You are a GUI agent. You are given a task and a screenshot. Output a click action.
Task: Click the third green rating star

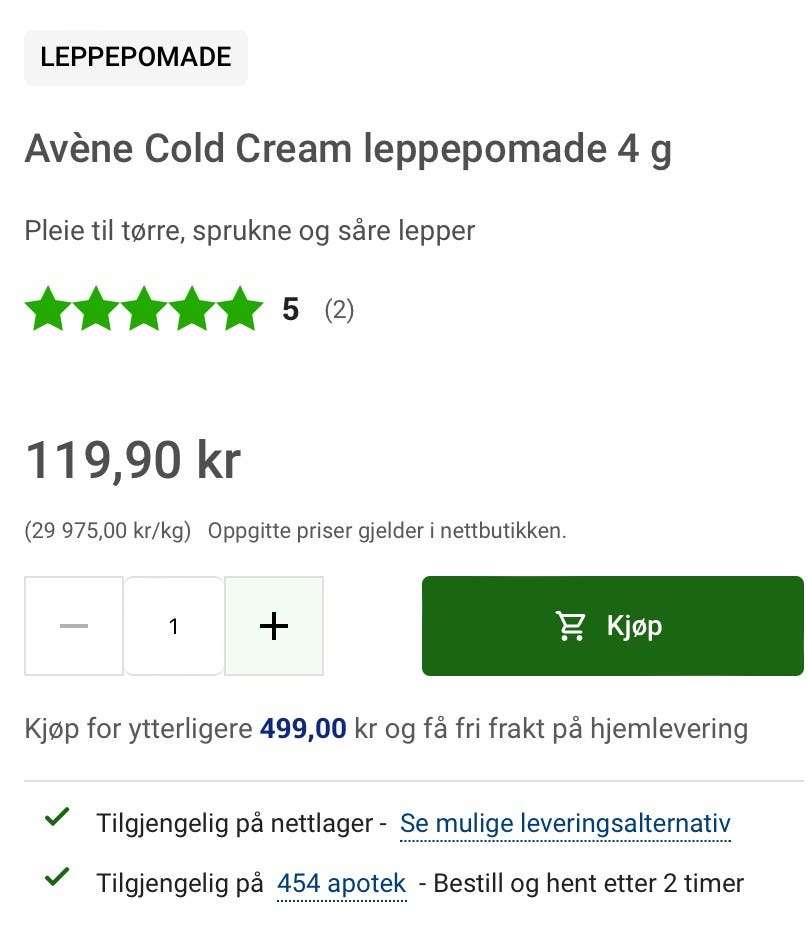point(144,308)
